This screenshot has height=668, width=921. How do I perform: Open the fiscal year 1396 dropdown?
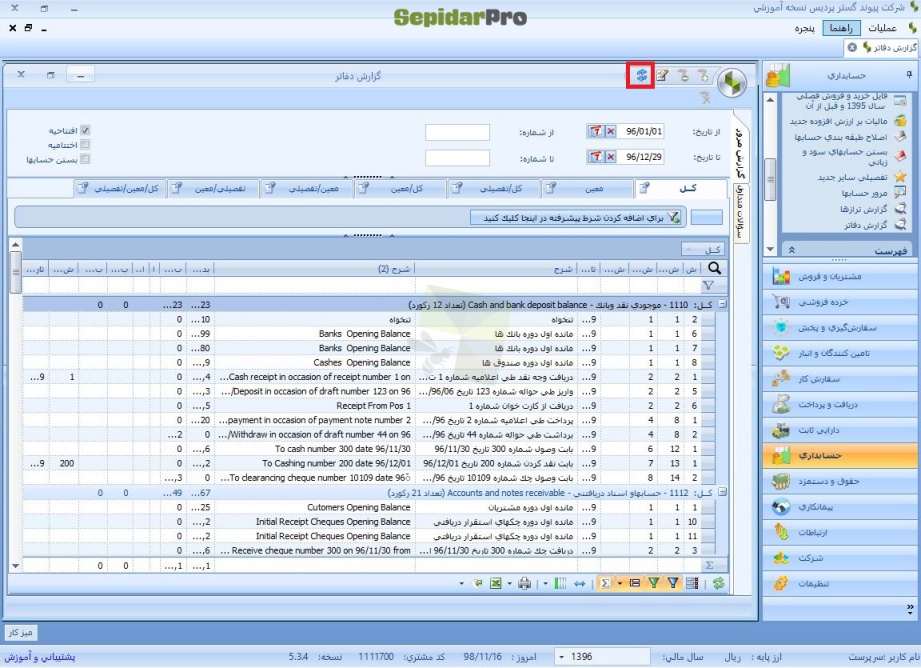click(x=562, y=657)
